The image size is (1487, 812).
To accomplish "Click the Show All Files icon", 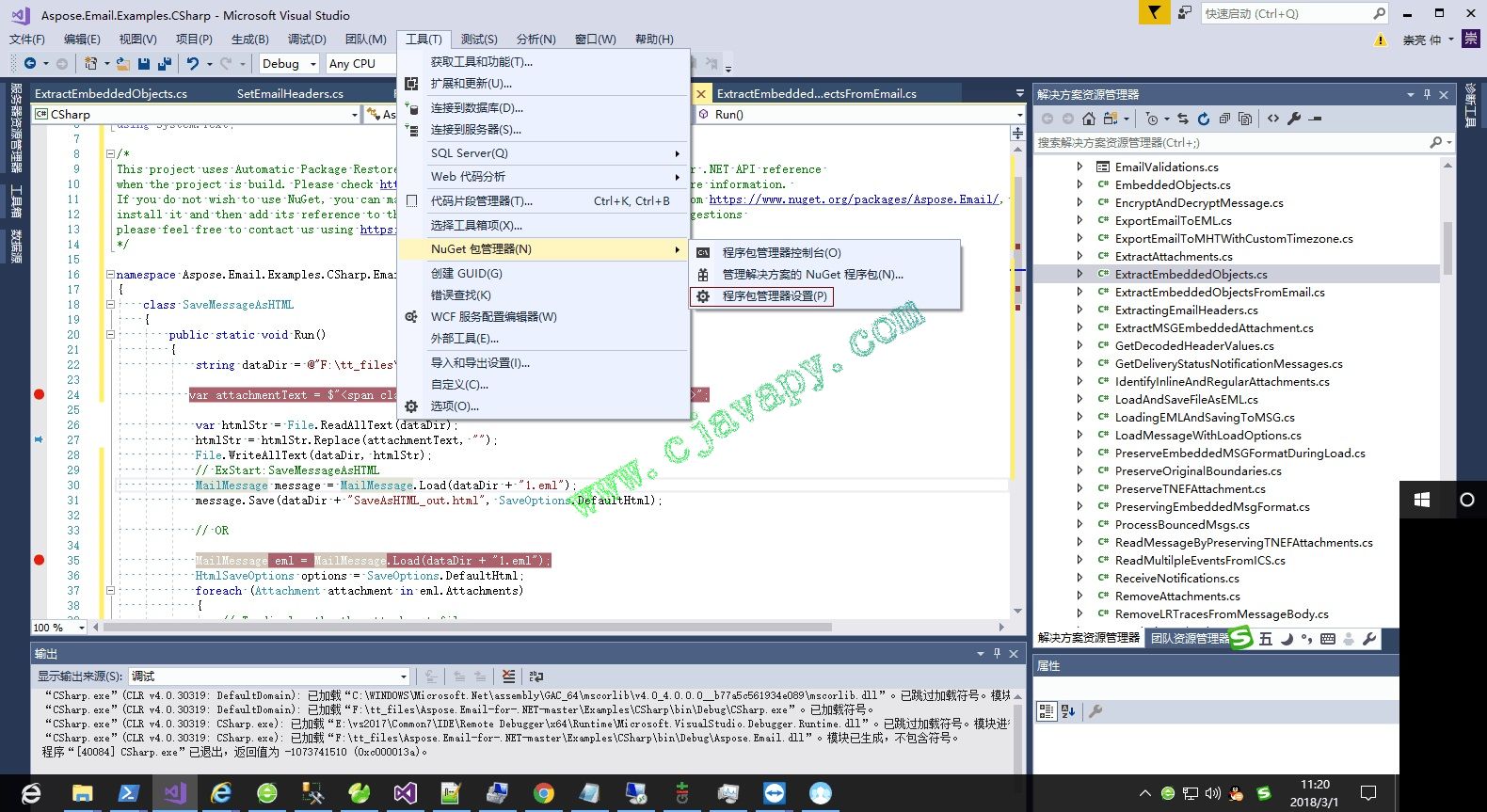I will 1245,119.
